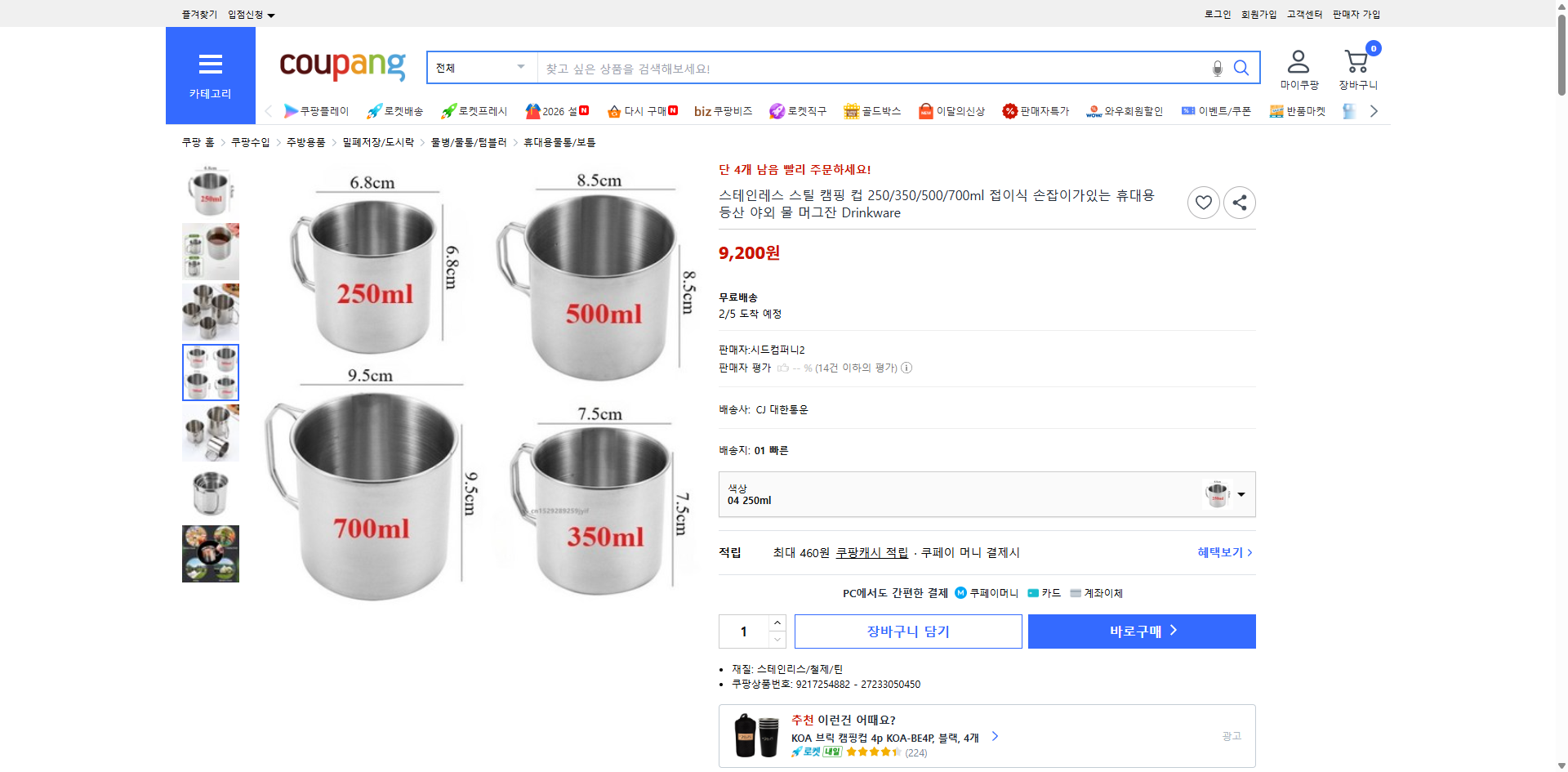Add the product to wishlist via heart icon

(1203, 202)
